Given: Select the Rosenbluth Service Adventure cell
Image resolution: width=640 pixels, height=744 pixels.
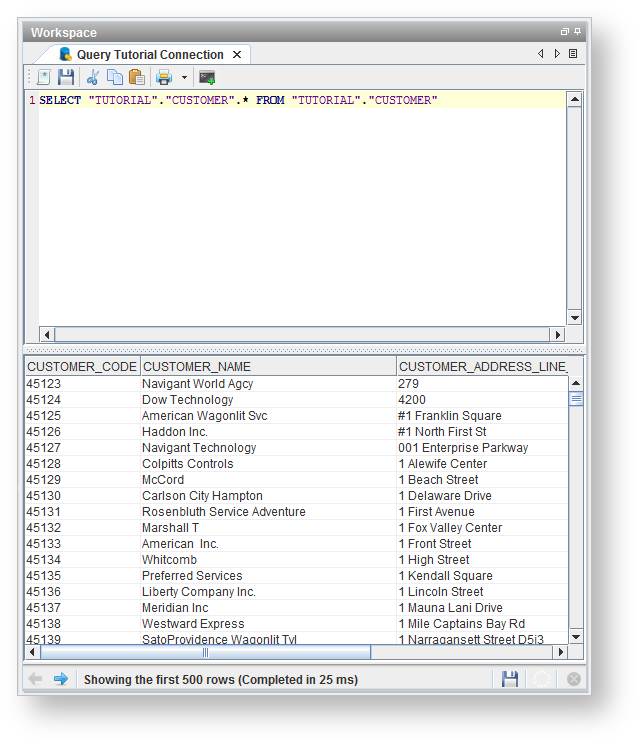Looking at the screenshot, I should click(x=268, y=512).
